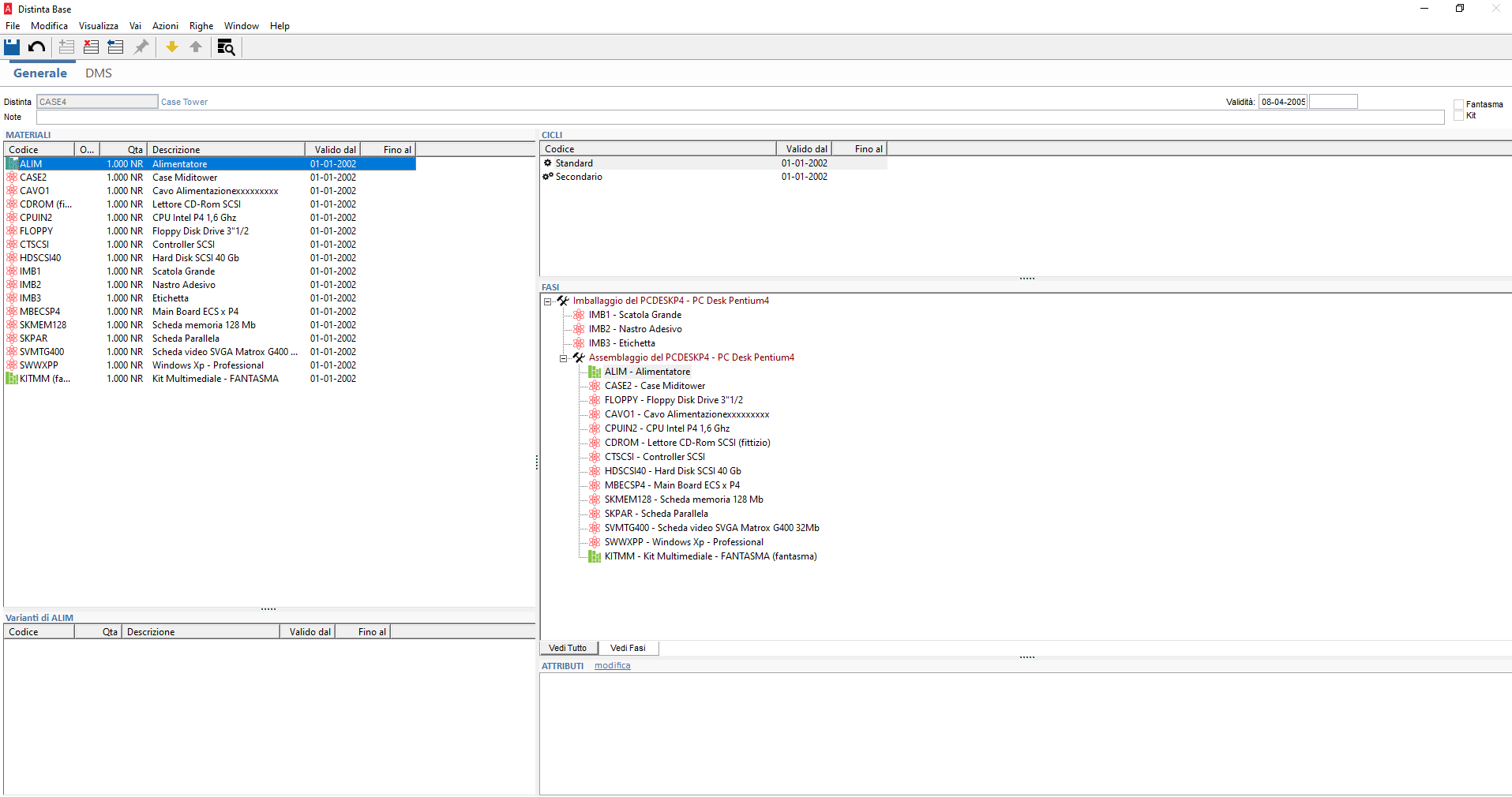Select tree node SKPAR - Scheda Parallela

[656, 514]
